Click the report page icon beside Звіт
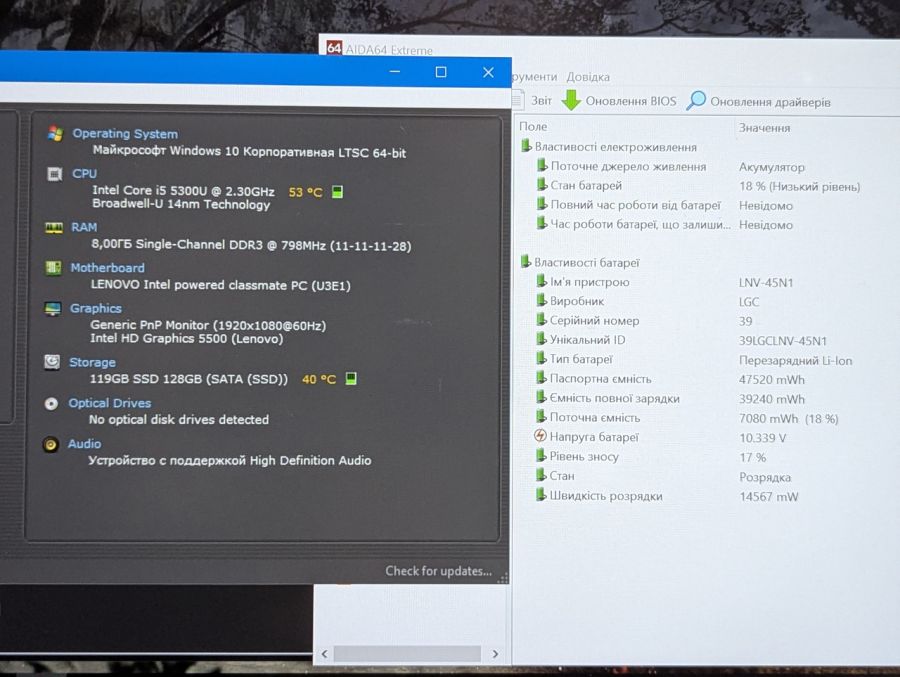This screenshot has height=677, width=900. tap(518, 100)
